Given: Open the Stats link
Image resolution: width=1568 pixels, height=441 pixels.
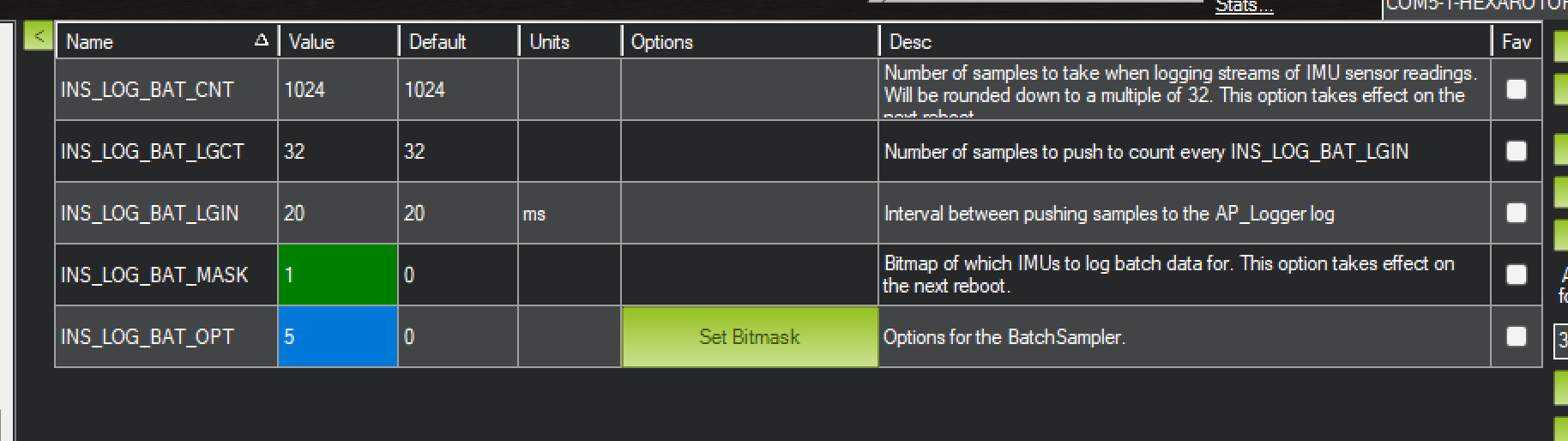Looking at the screenshot, I should 1244,6.
